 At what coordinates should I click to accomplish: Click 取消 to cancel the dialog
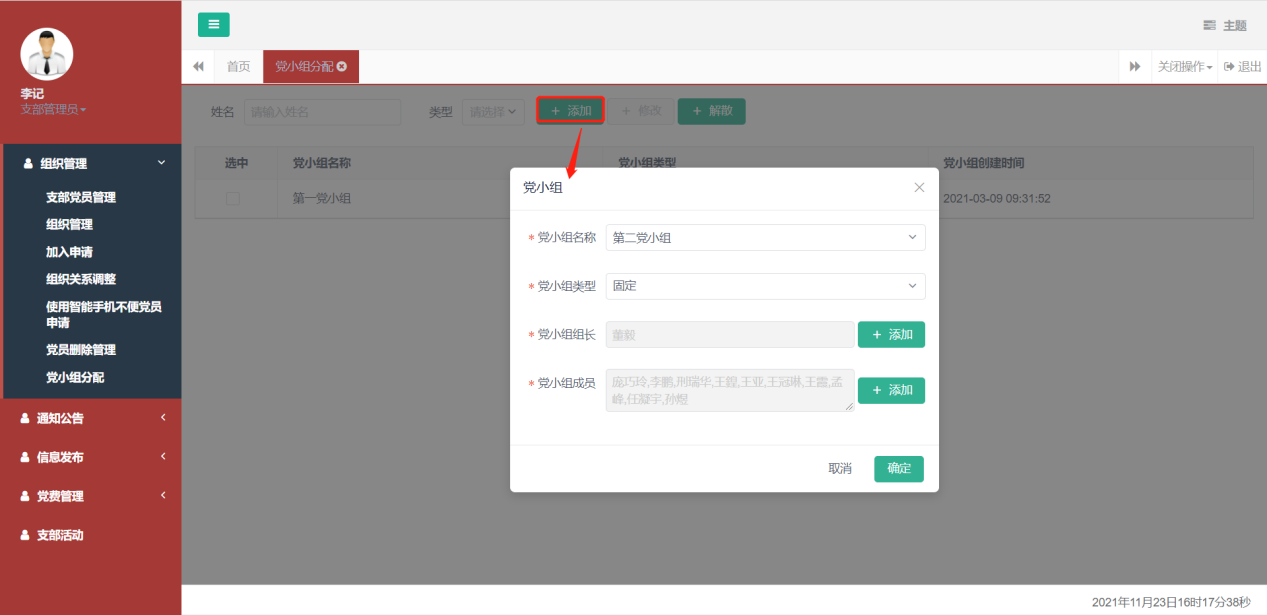click(840, 469)
